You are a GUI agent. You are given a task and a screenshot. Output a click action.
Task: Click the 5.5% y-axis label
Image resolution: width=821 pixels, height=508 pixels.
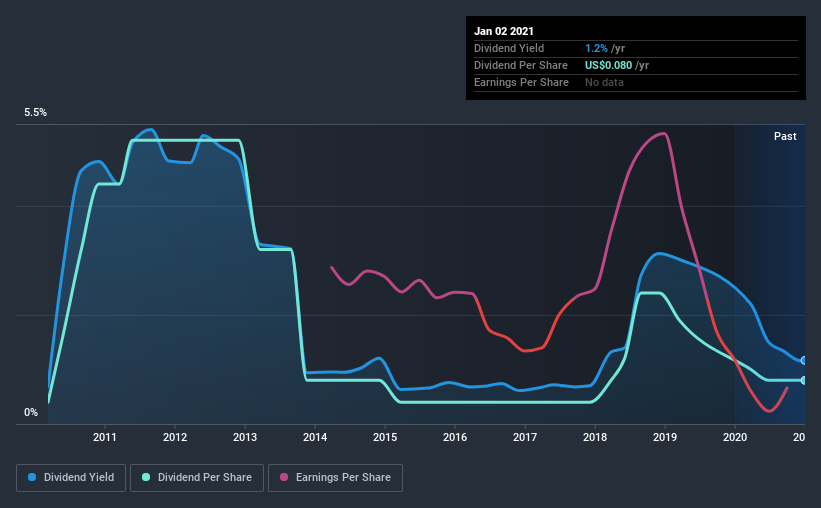(36, 113)
